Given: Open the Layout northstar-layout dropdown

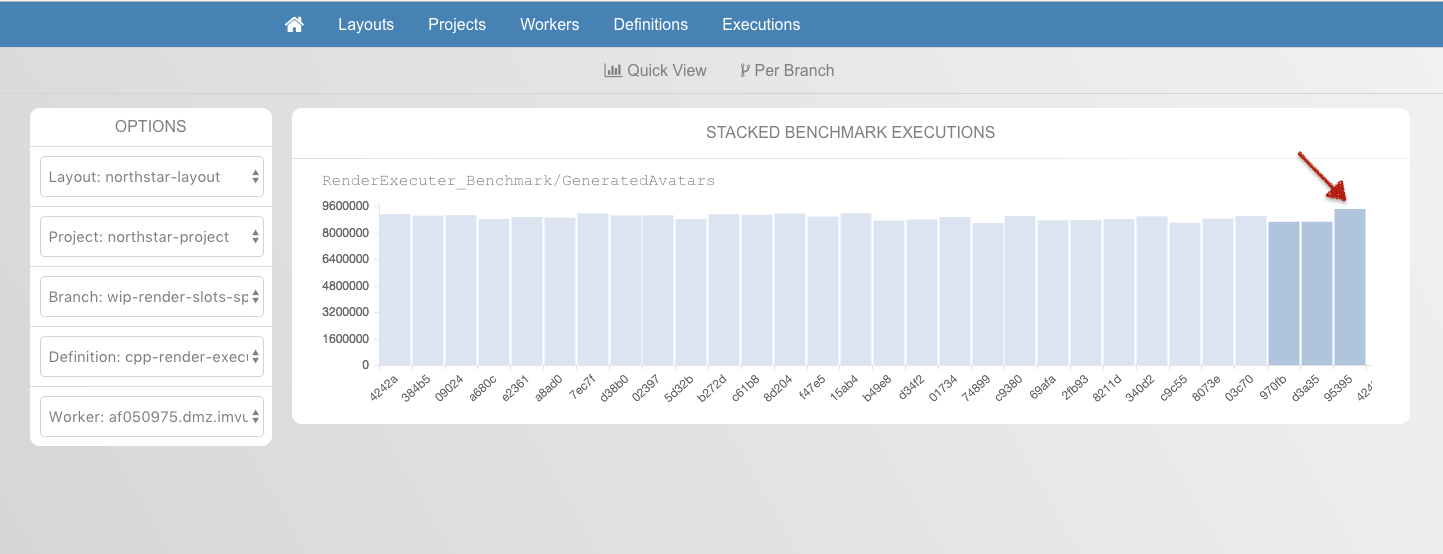Looking at the screenshot, I should coord(151,177).
